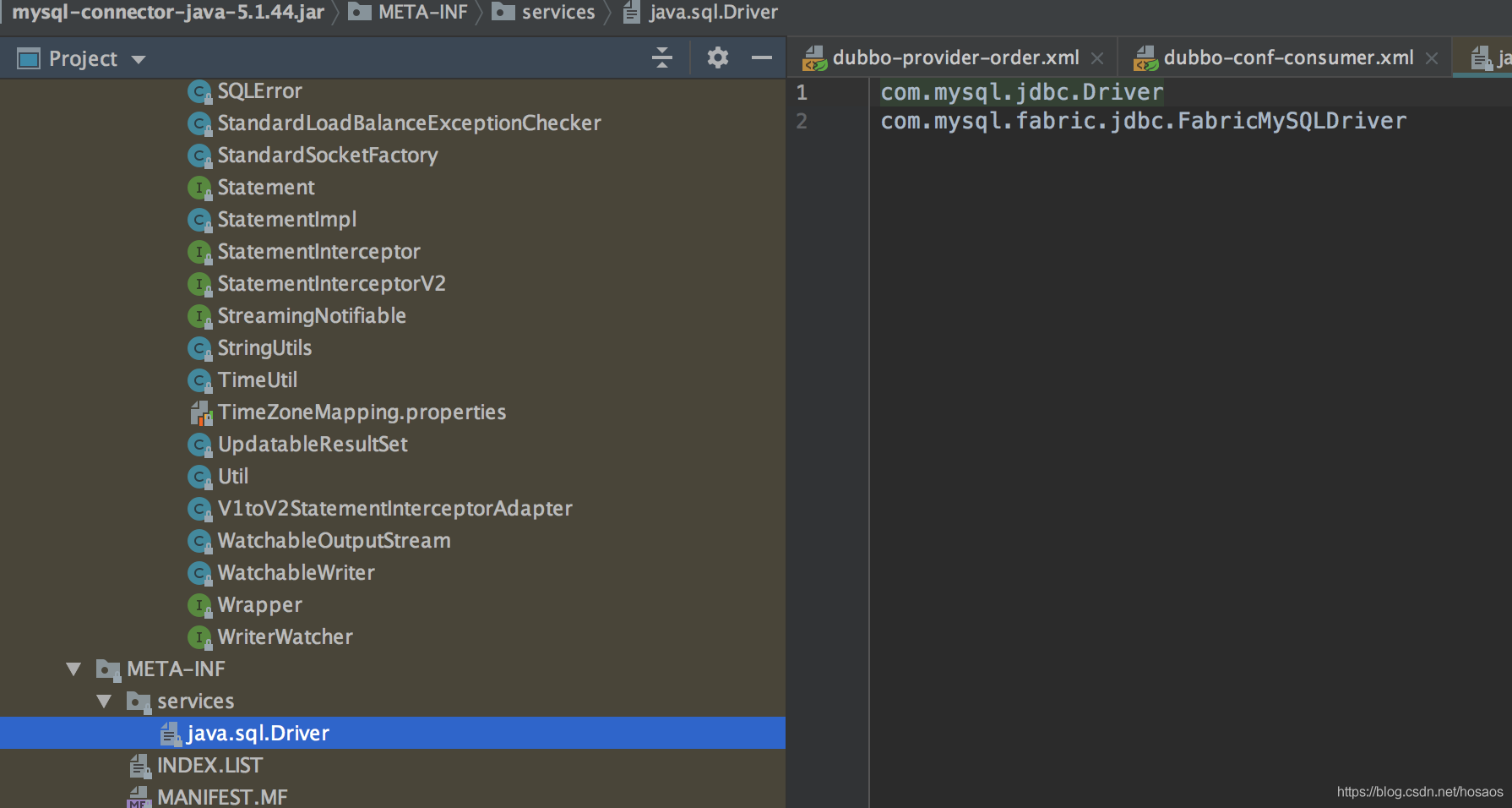The width and height of the screenshot is (1512, 808).
Task: Click the Collapse All icon in Project panel
Action: click(x=662, y=57)
